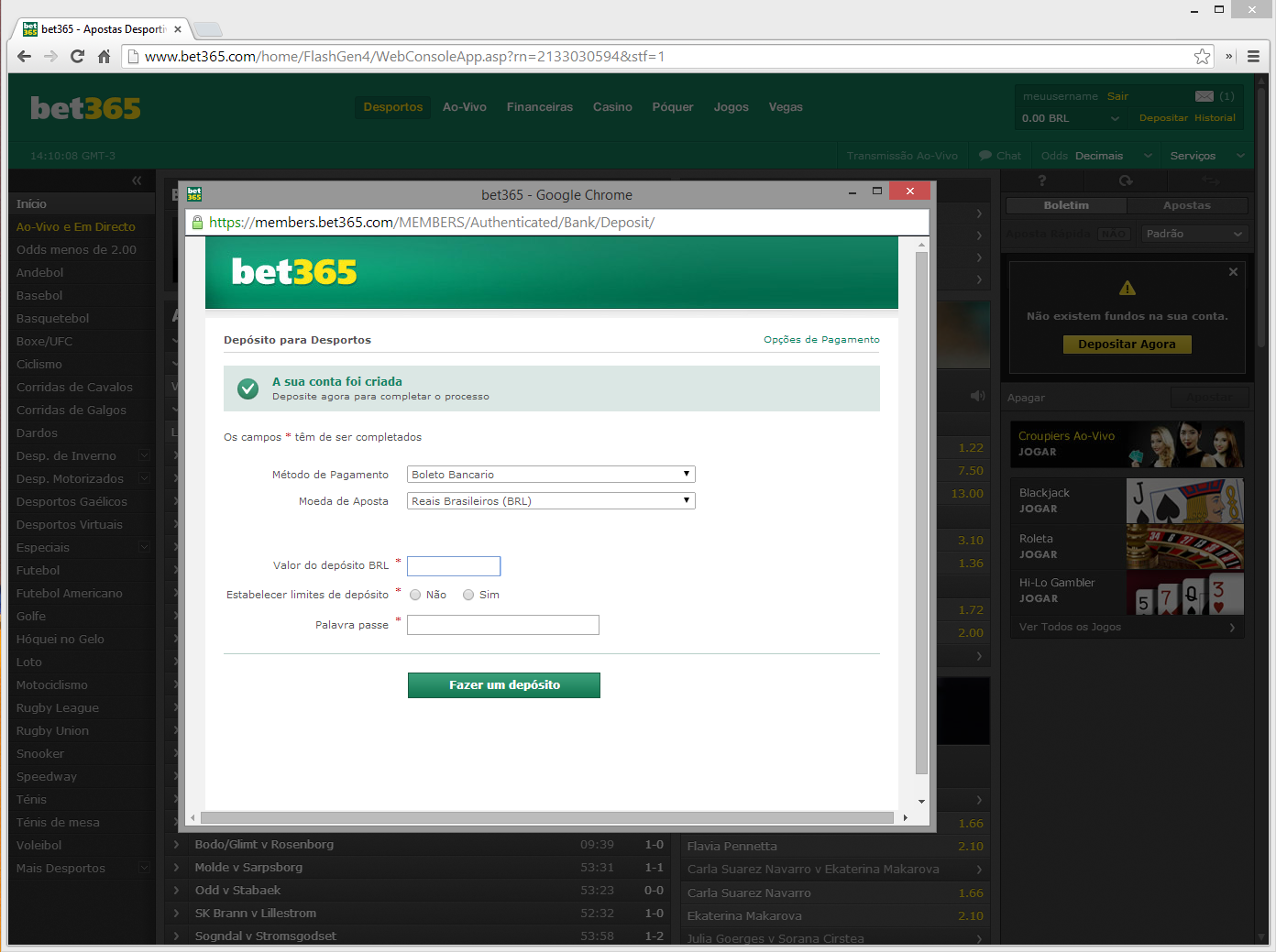Open Ao-Vivo top menu
The width and height of the screenshot is (1276, 952).
[465, 107]
